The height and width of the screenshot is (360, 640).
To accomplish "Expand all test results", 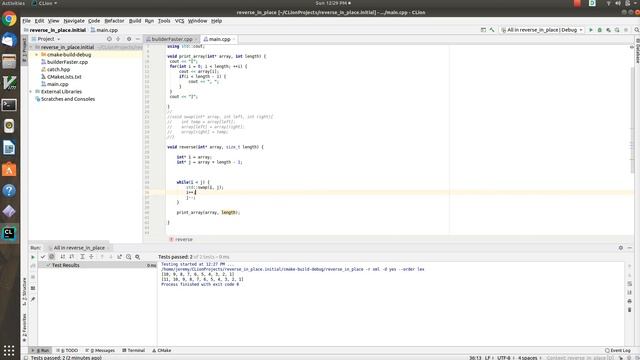I will click(82, 257).
